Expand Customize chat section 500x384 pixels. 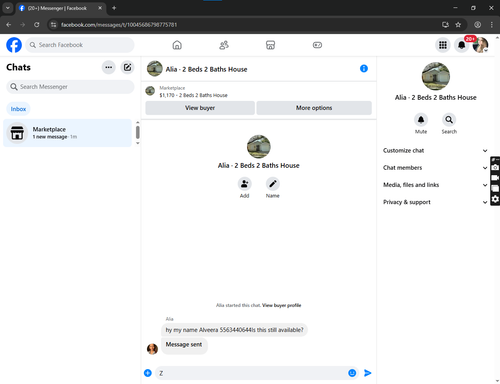point(435,151)
